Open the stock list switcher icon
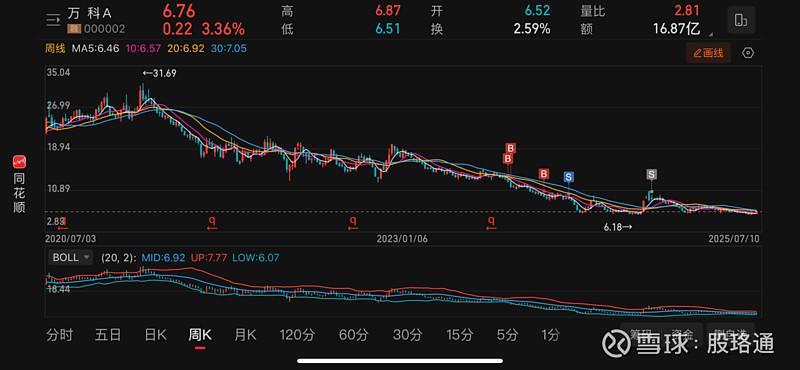The image size is (800, 370). [x=53, y=20]
